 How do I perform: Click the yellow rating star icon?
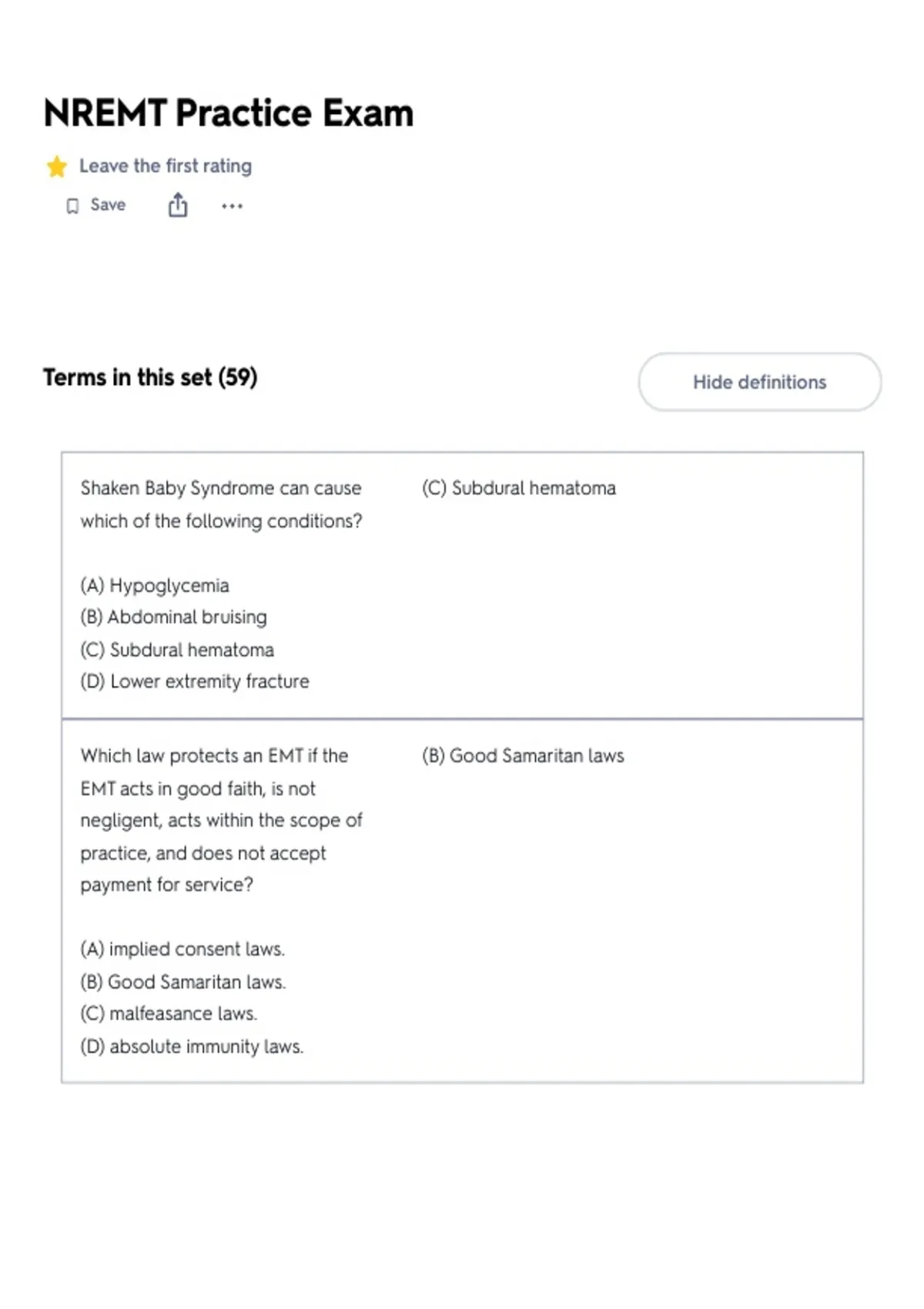[x=56, y=166]
